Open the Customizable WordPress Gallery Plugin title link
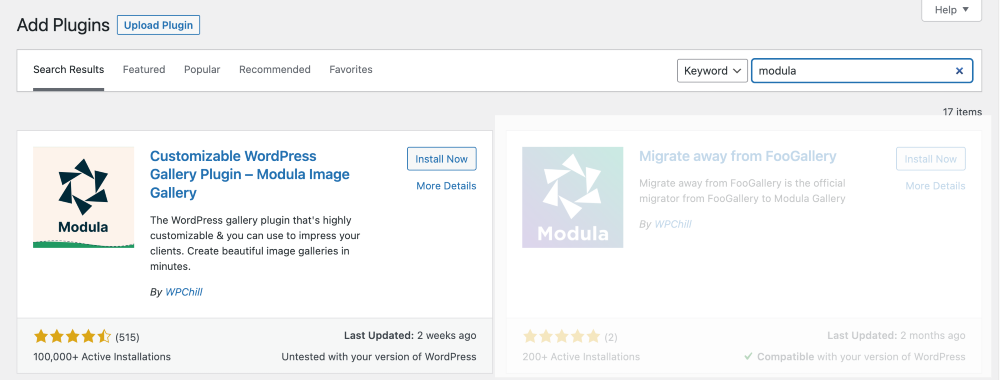The height and width of the screenshot is (380, 1000). [x=250, y=175]
